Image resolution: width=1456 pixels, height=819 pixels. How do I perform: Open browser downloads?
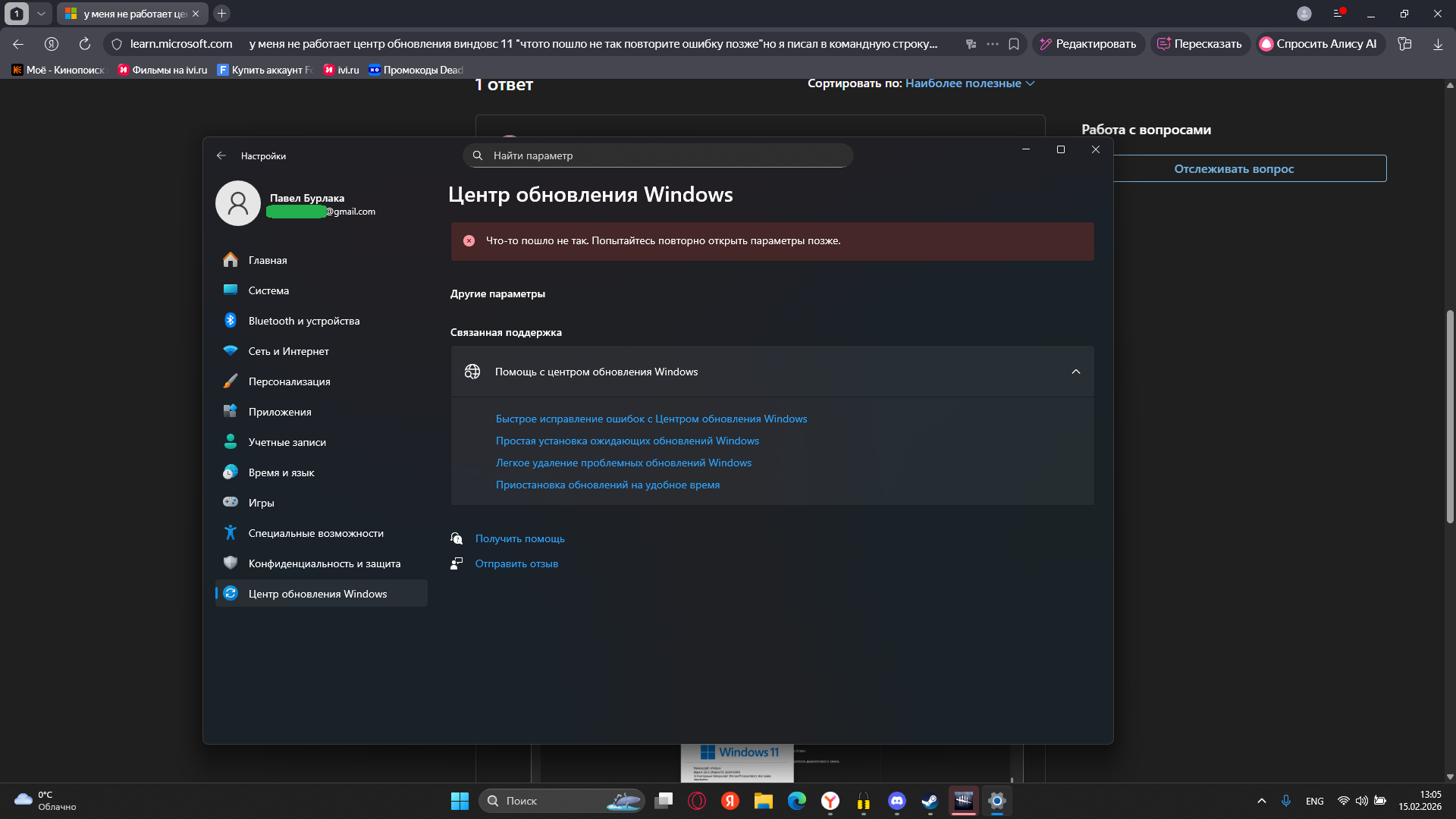coord(1438,44)
